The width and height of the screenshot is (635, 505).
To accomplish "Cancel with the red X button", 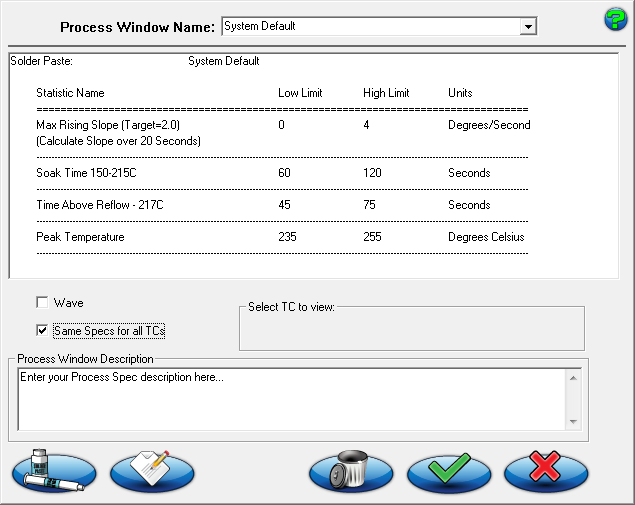I will click(546, 470).
